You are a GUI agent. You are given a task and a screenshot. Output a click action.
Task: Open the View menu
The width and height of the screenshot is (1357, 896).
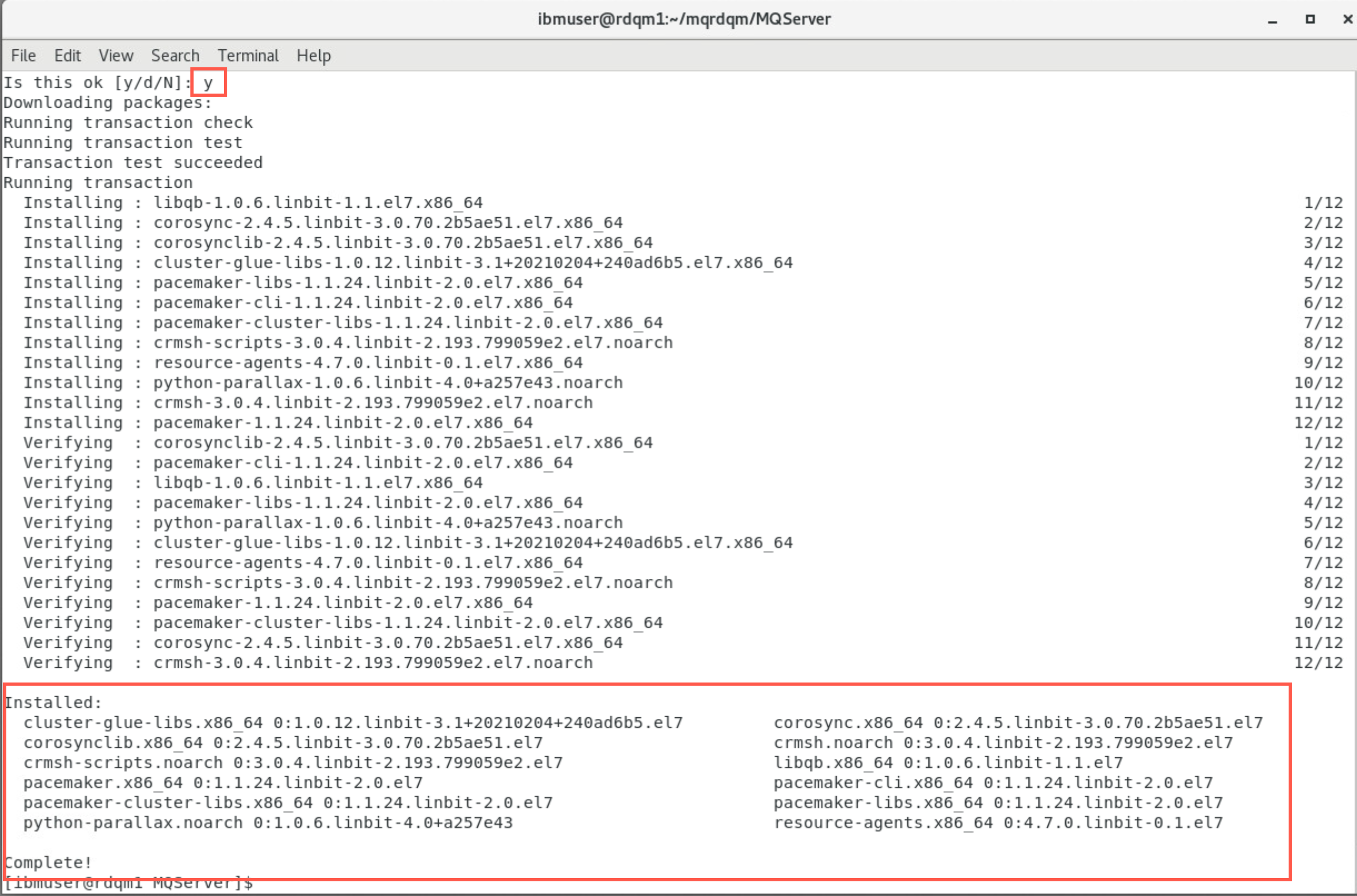(116, 55)
